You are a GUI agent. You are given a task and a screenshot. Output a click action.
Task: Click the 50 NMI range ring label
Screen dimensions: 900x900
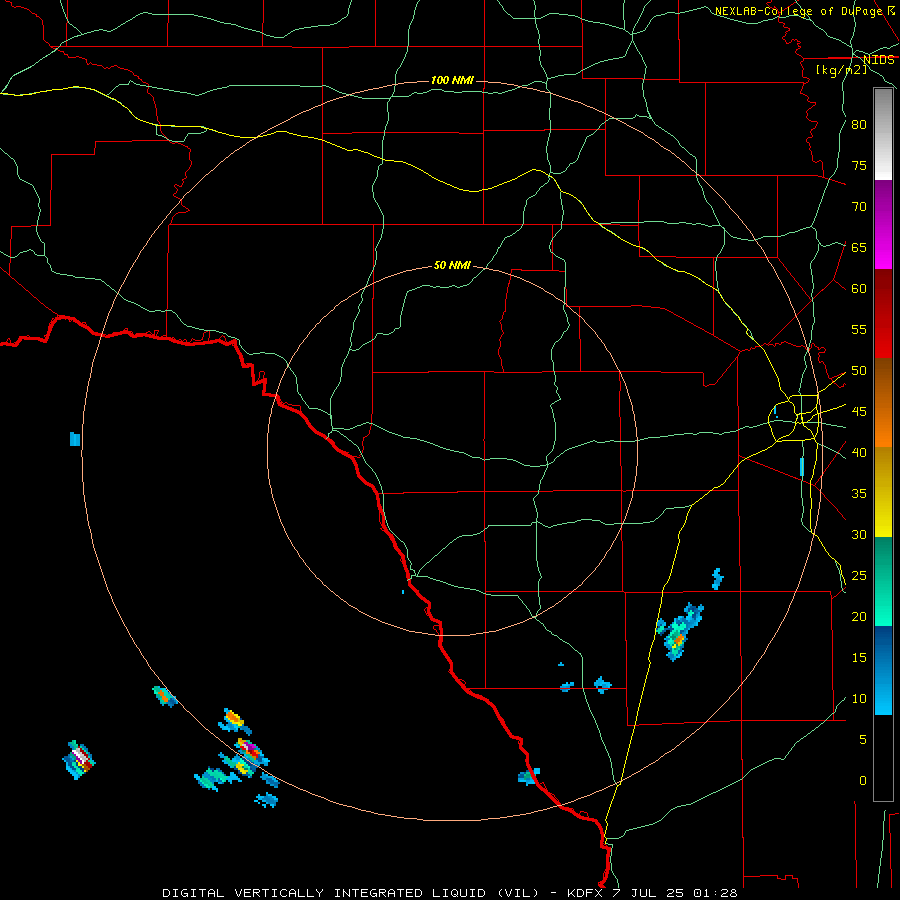click(452, 265)
